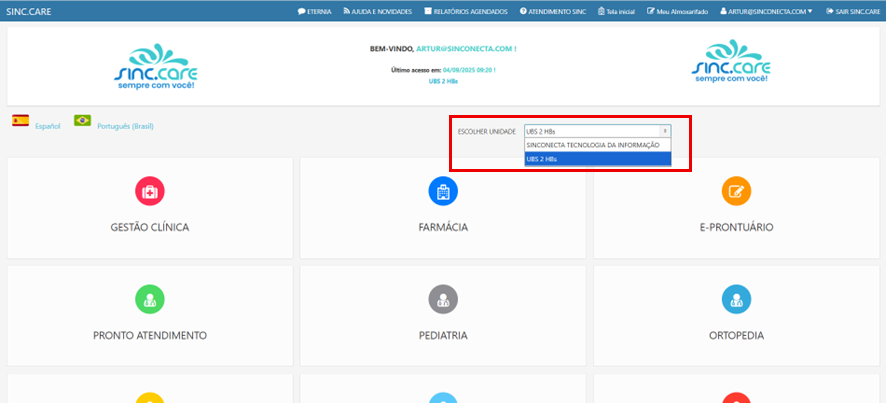Click the Gestão Clínica label

[150, 227]
